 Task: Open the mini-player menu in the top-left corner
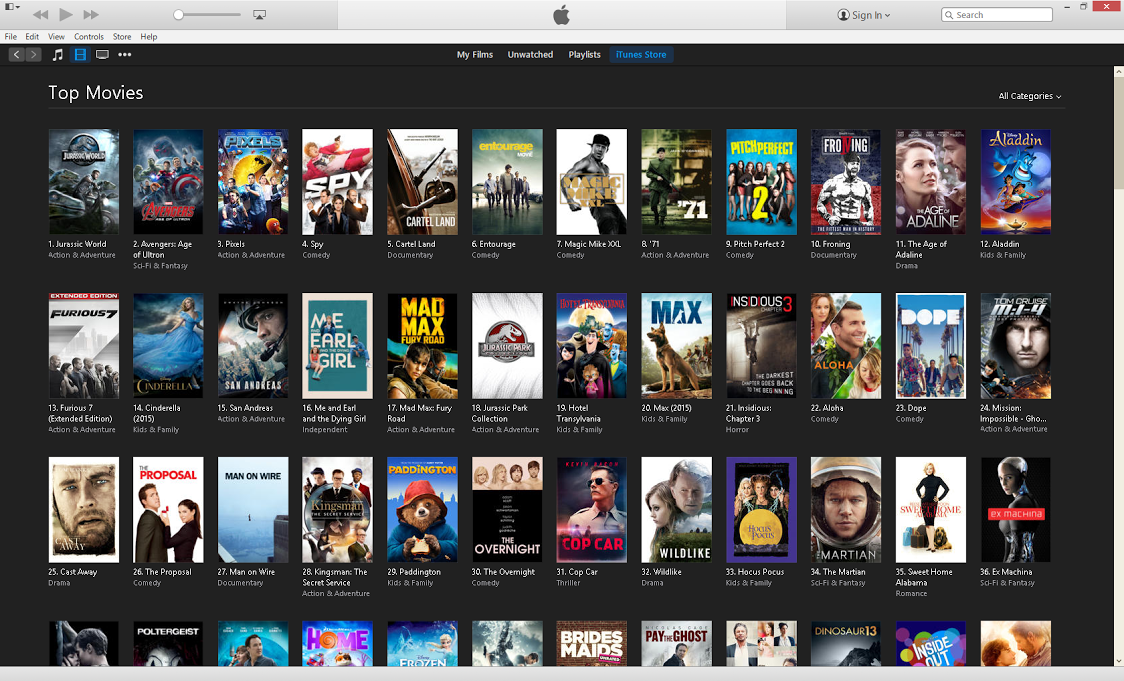[12, 6]
